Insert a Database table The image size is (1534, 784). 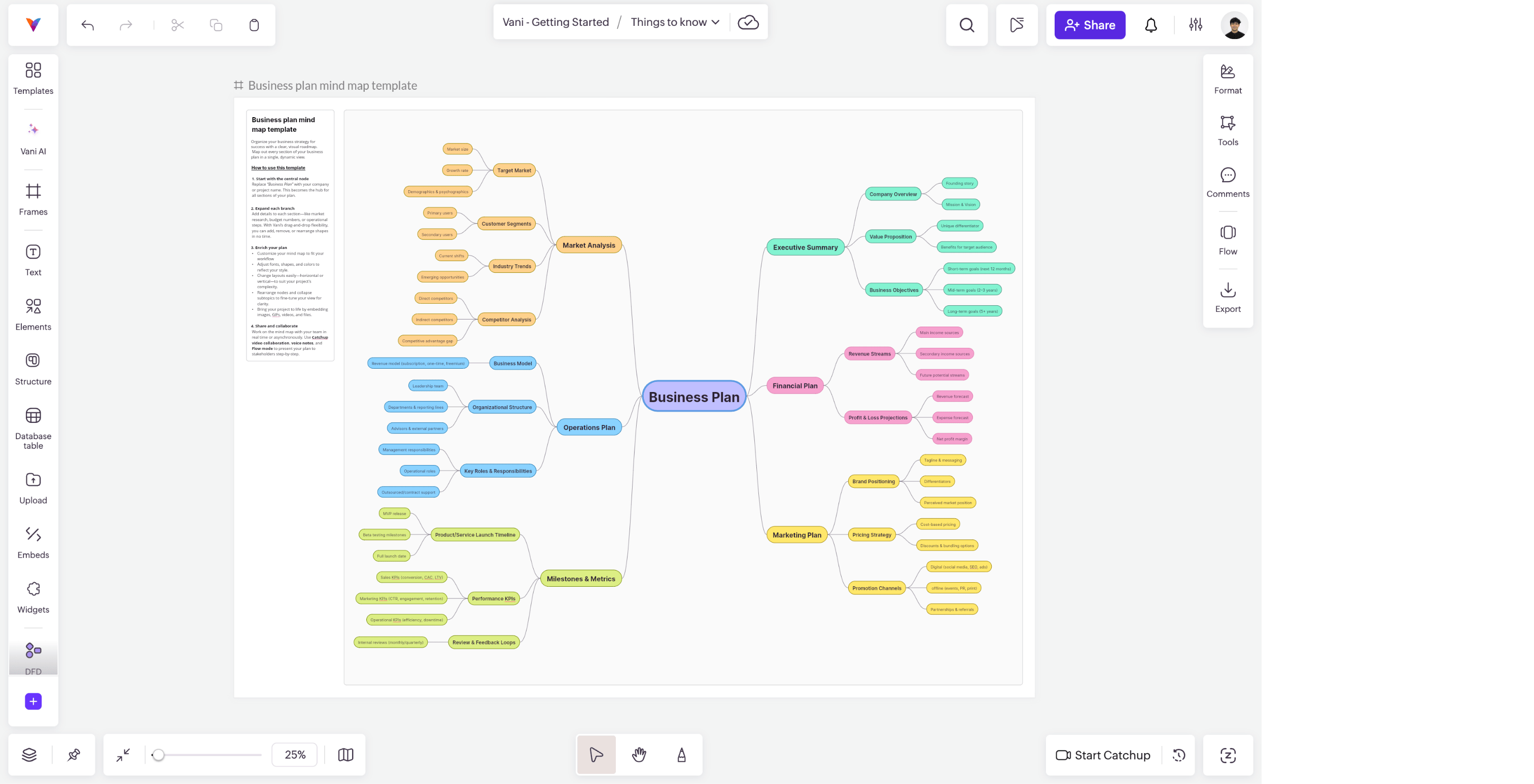[33, 427]
